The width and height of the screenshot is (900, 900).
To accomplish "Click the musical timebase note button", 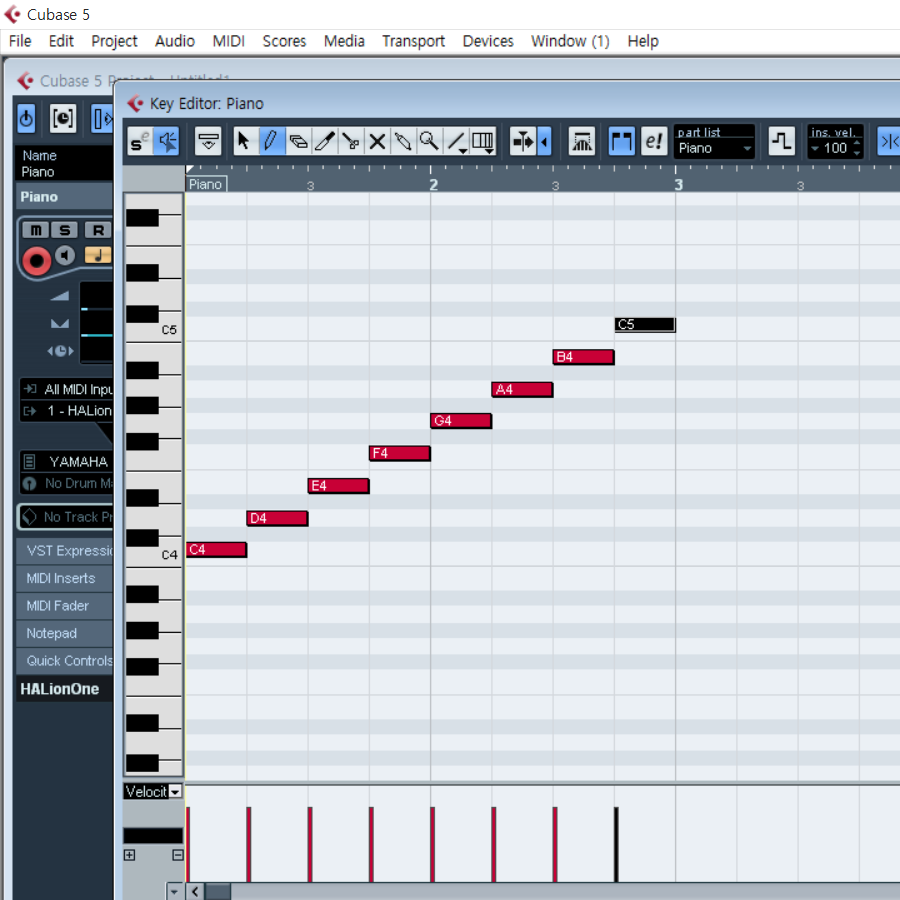I will coord(98,254).
